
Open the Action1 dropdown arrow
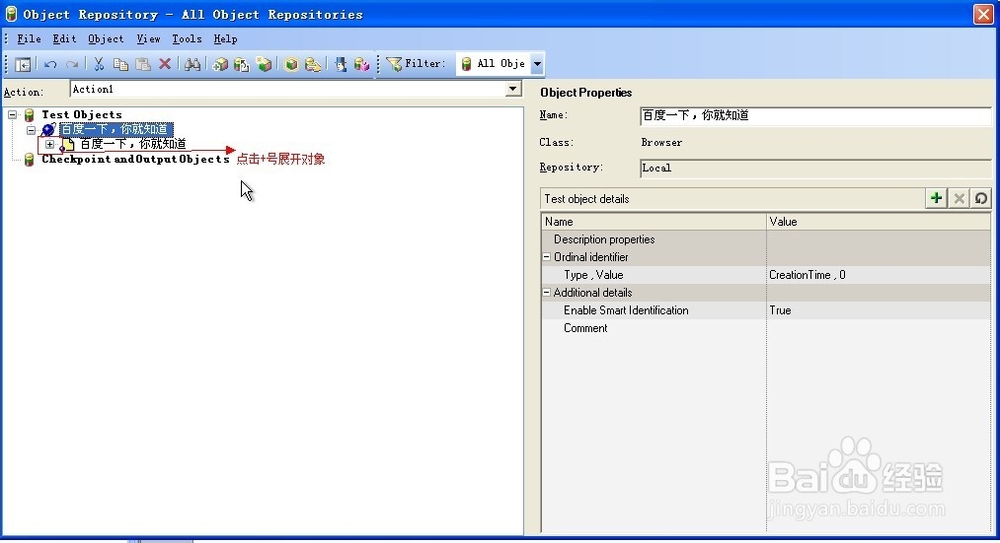513,89
